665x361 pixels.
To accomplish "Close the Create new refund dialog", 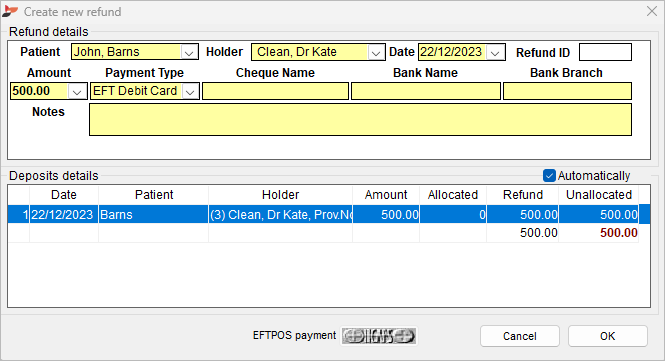I will point(652,11).
